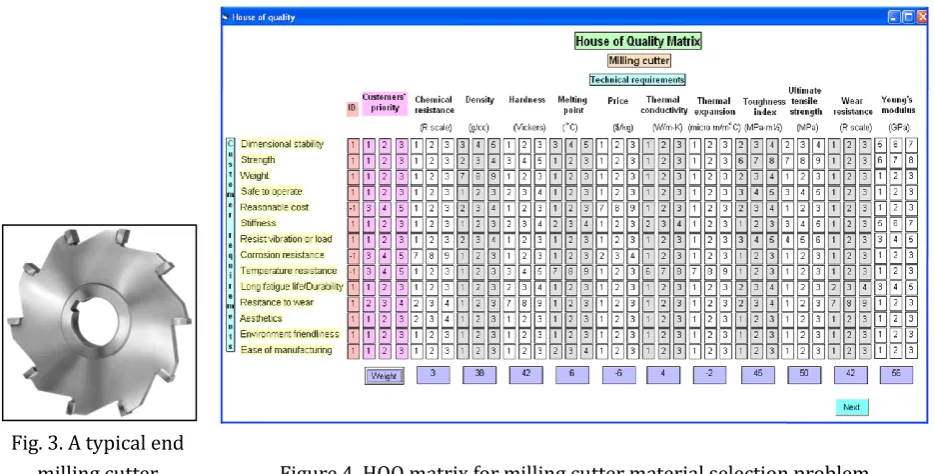Click the Technical requirements label

pyautogui.click(x=637, y=79)
